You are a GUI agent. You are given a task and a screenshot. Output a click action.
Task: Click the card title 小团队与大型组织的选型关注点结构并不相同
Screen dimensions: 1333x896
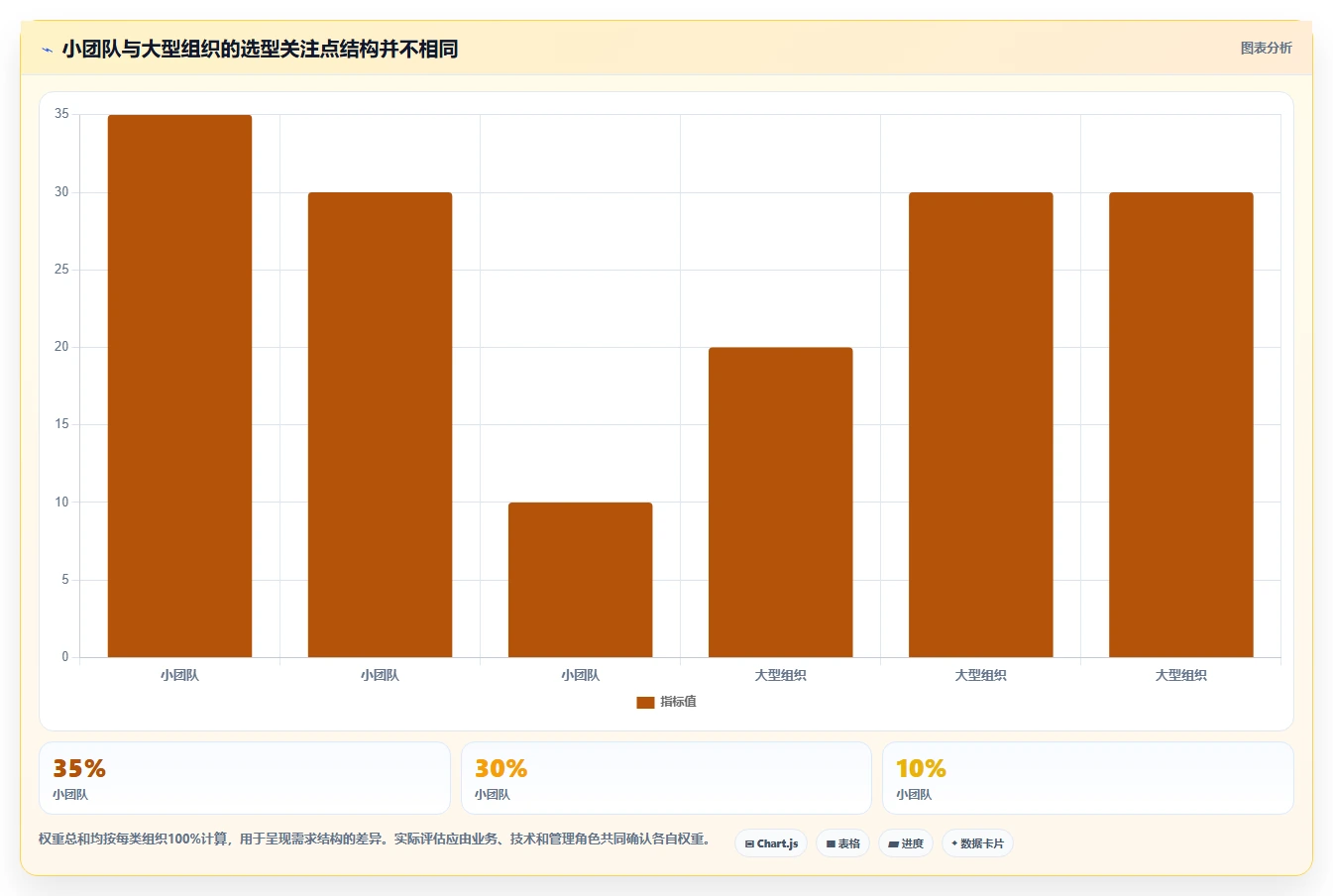pos(260,49)
